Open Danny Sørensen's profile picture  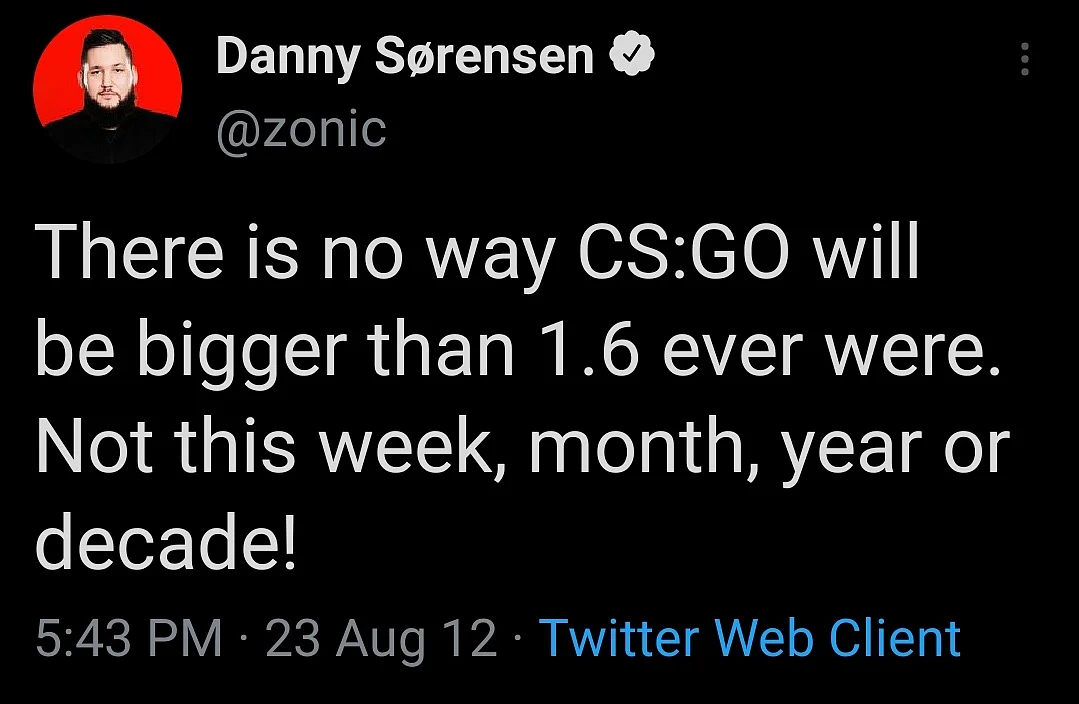(x=107, y=89)
